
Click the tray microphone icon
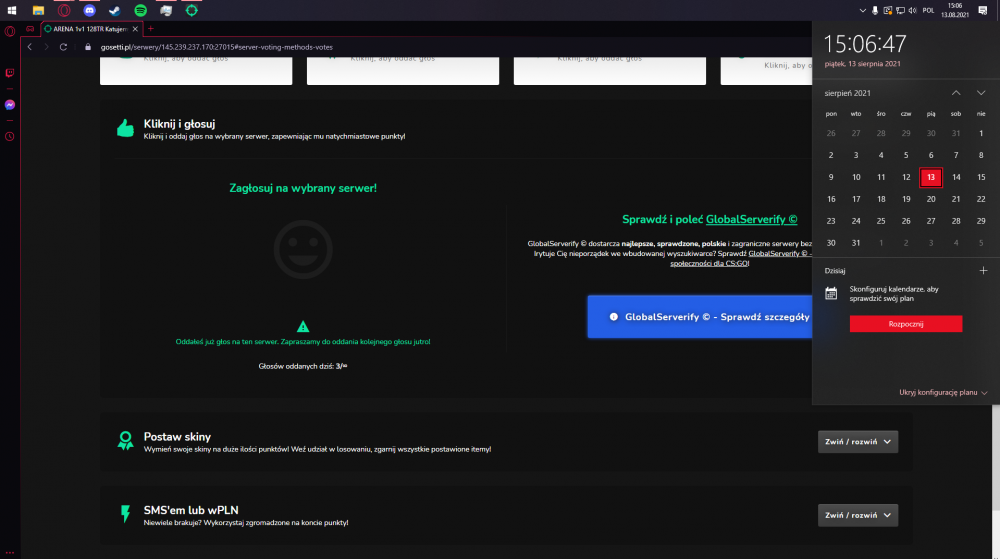click(875, 10)
